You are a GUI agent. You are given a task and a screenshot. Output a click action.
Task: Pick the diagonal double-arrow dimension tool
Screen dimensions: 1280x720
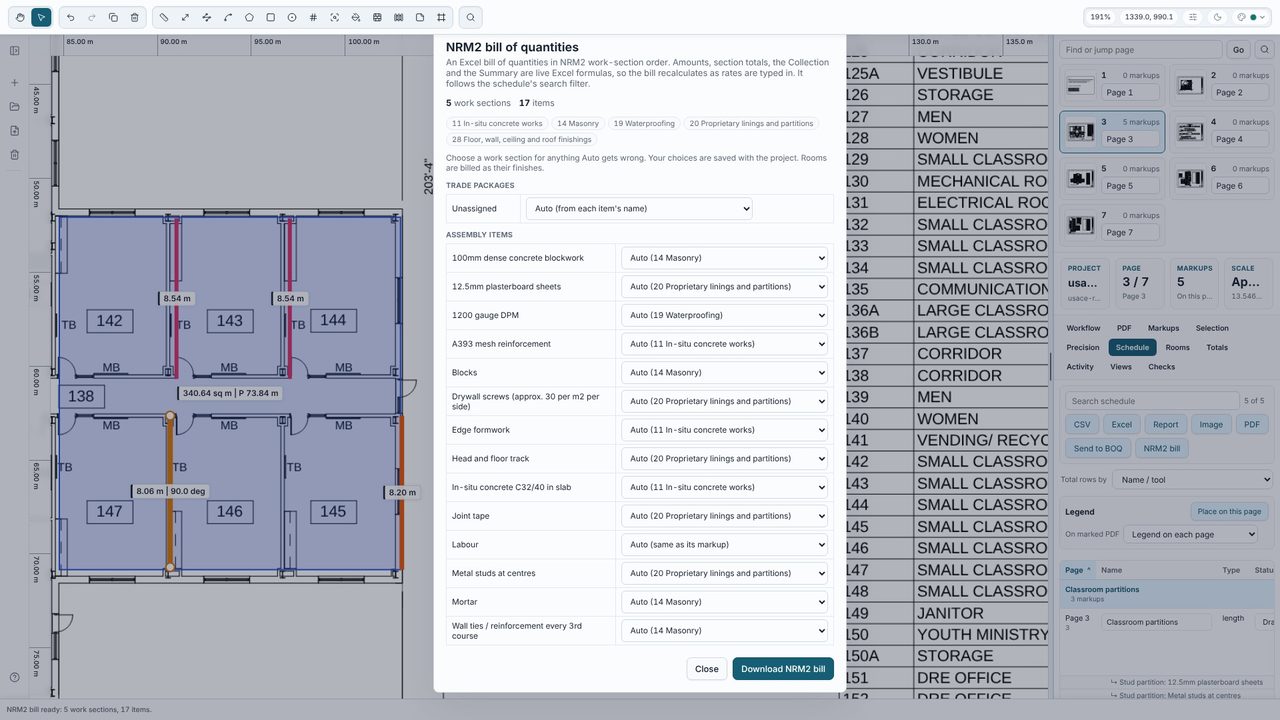185,17
